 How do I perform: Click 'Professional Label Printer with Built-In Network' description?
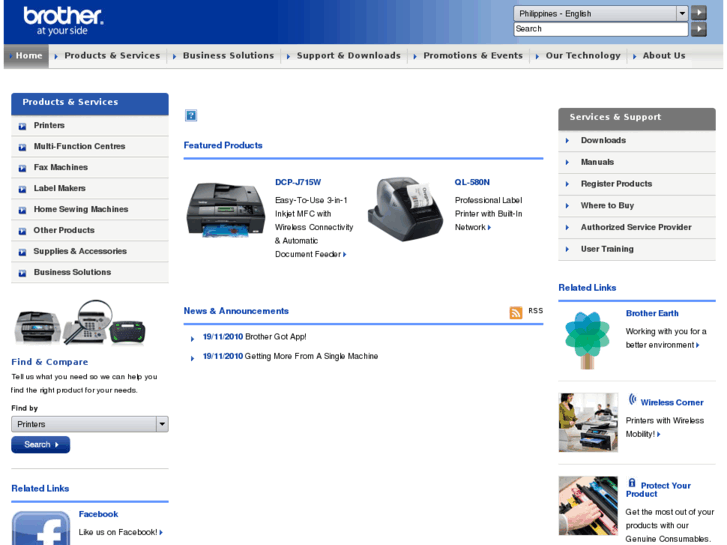488,213
